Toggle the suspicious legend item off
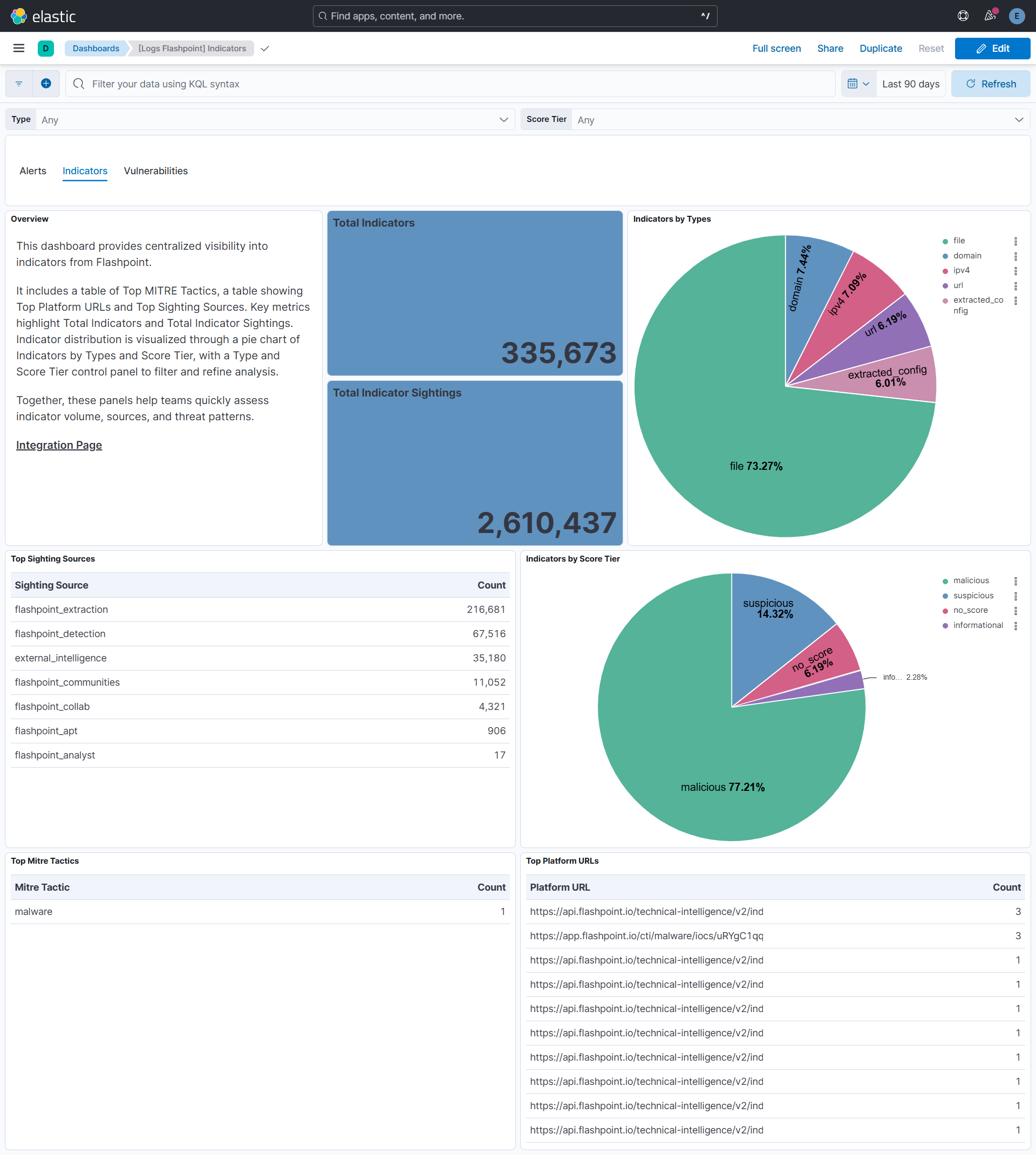1036x1155 pixels. click(x=973, y=595)
